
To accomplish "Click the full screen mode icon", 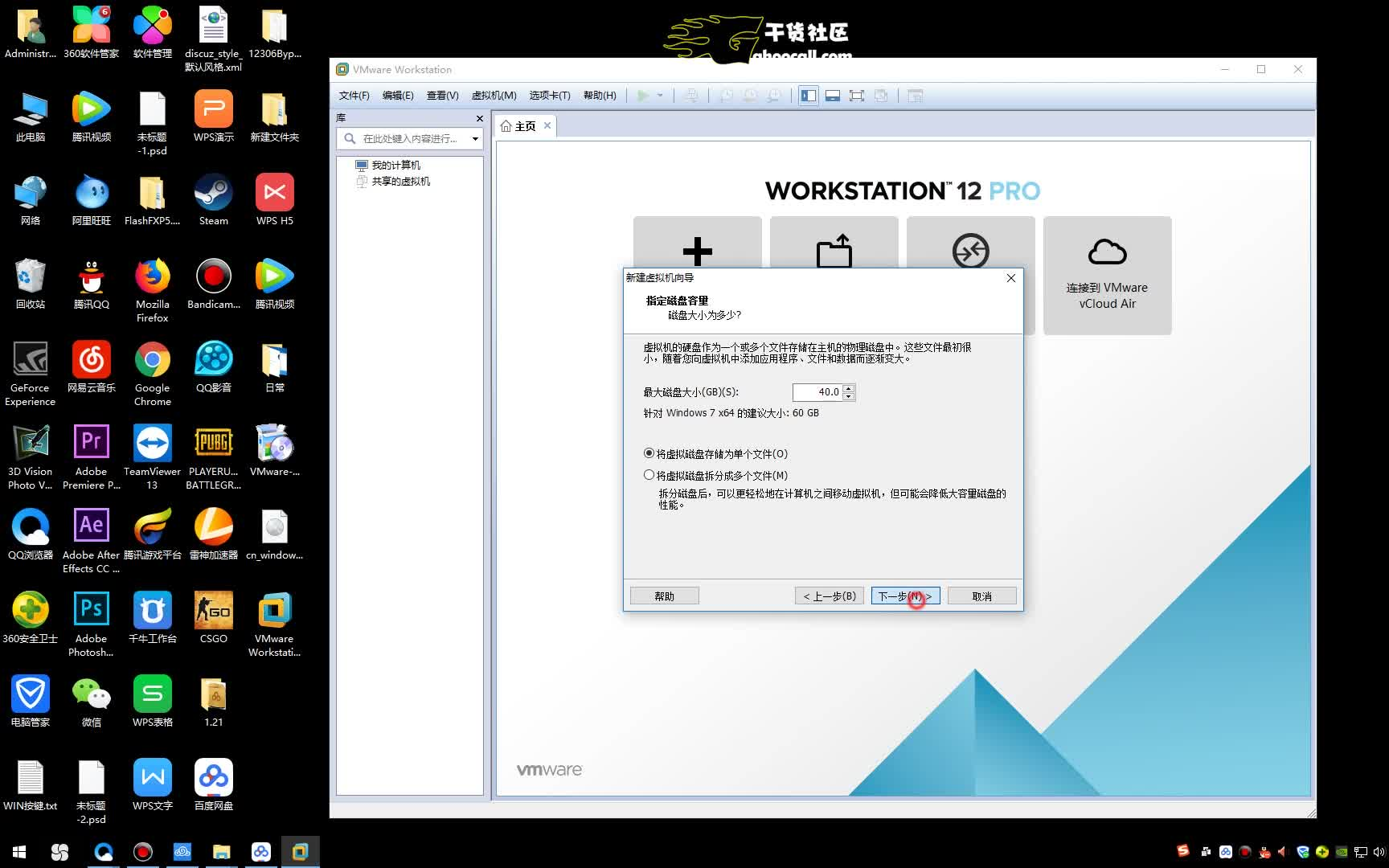I will click(x=857, y=96).
